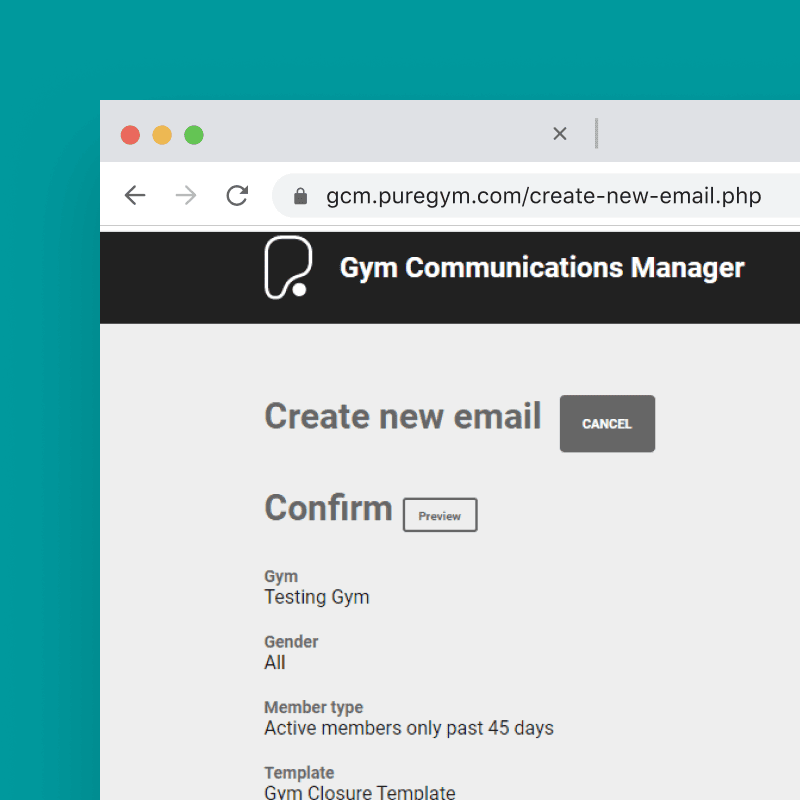Click the 'Gym Communications Manager' title
This screenshot has width=800, height=800.
[x=541, y=268]
